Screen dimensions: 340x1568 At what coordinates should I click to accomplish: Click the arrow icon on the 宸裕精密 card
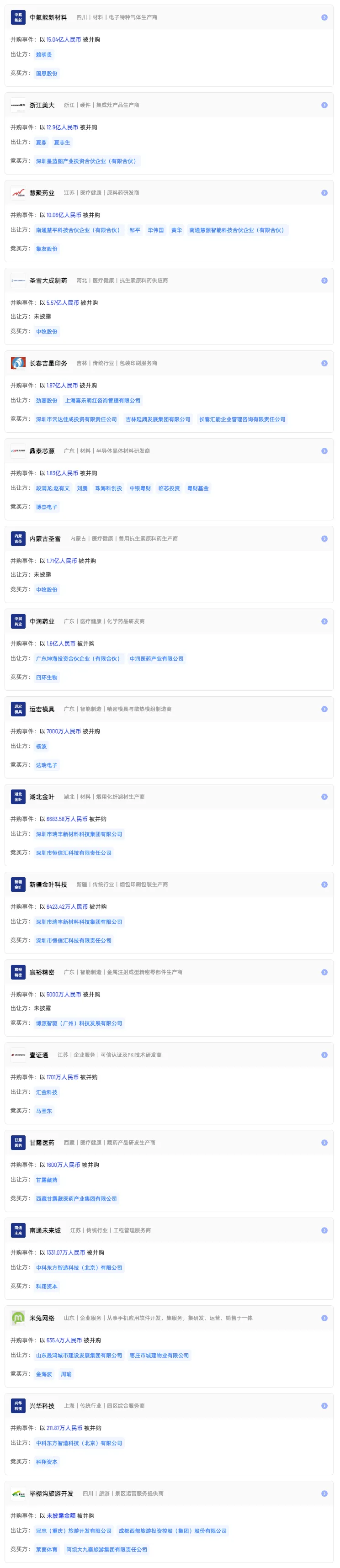(x=324, y=972)
